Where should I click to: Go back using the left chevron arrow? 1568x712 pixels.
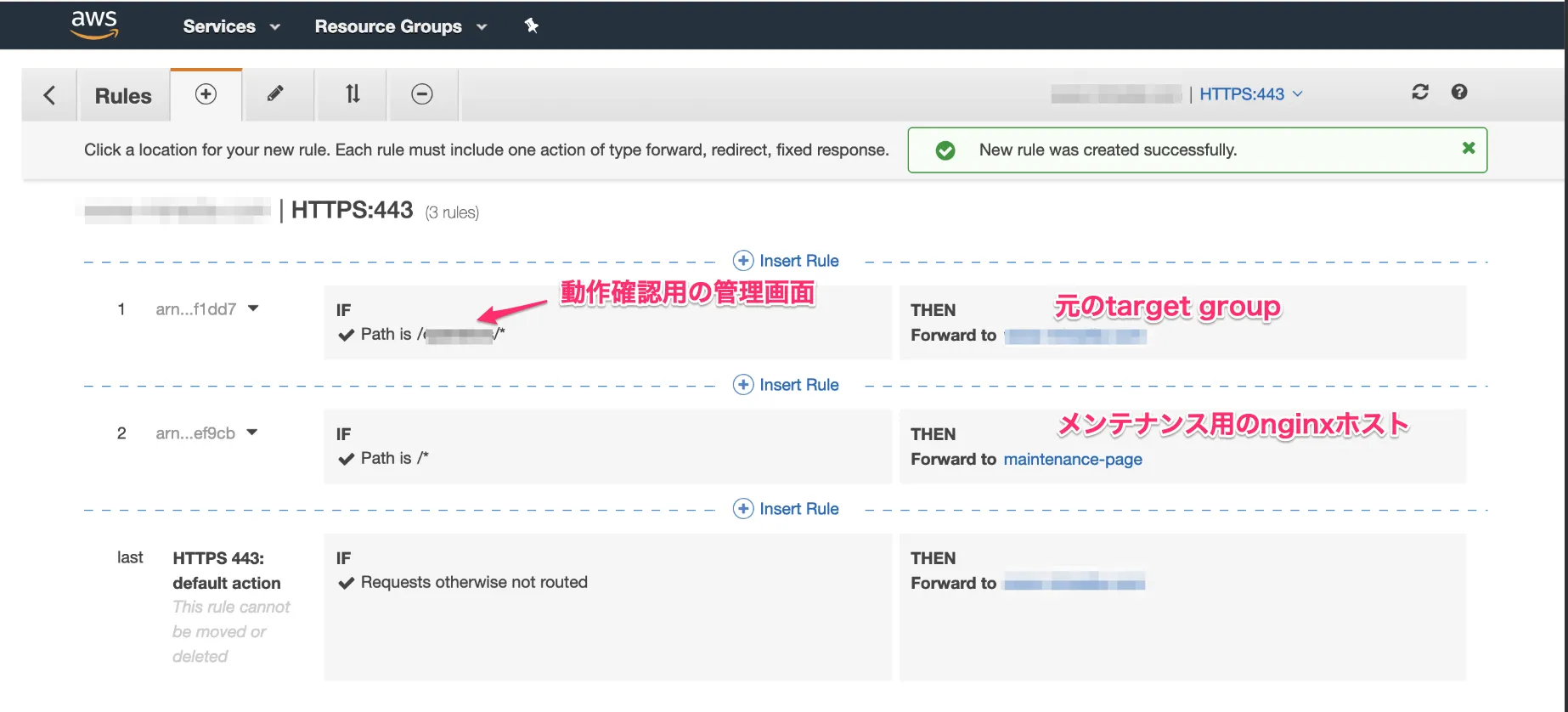coord(49,95)
